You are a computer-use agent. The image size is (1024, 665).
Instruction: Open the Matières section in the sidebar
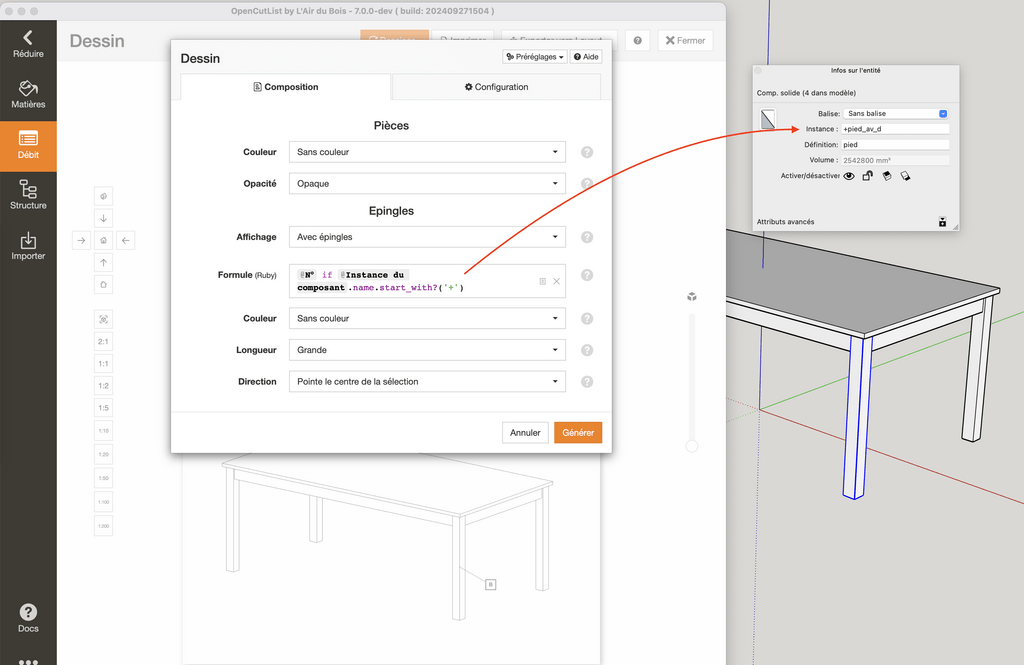[x=28, y=95]
